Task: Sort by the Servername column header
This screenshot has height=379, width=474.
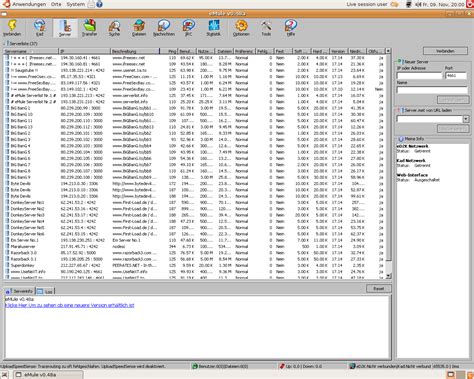Action: click(31, 51)
